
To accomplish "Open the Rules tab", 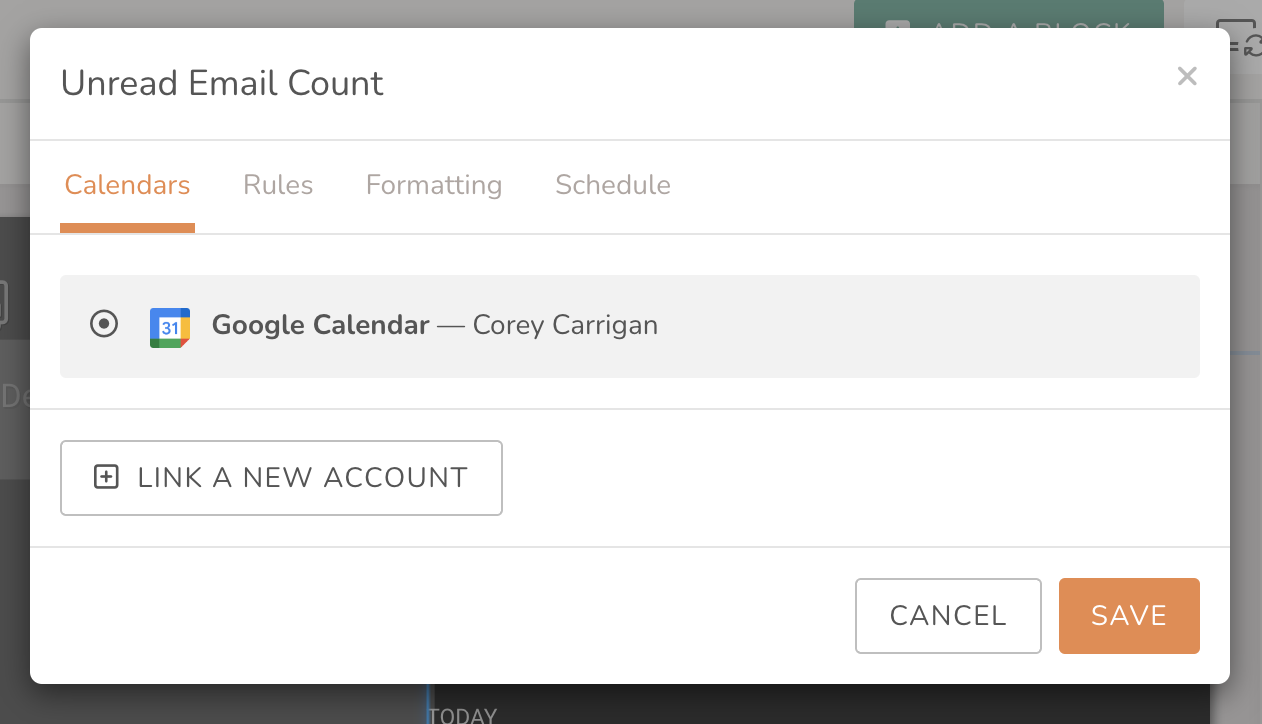I will [x=277, y=185].
